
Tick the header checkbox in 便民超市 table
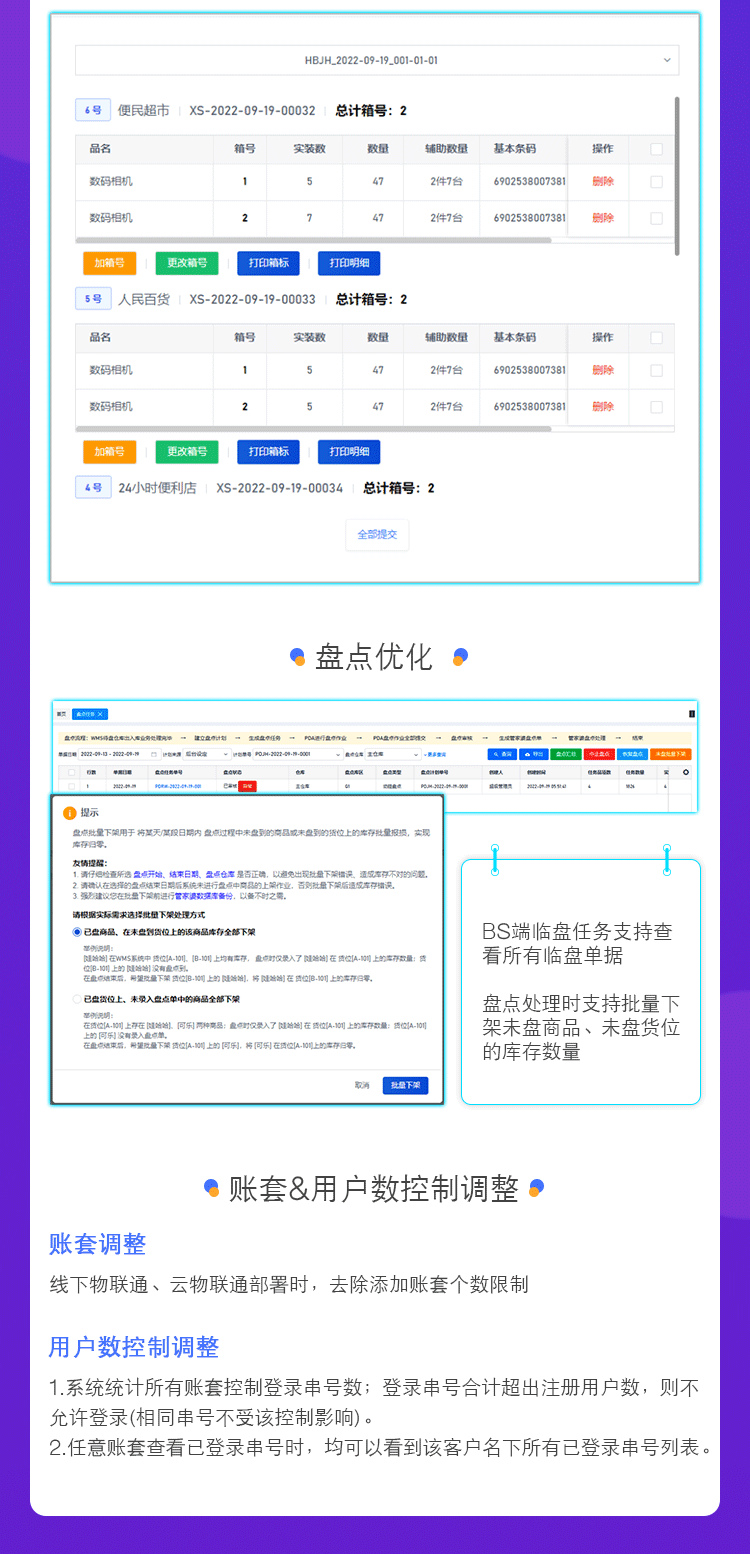[x=656, y=149]
